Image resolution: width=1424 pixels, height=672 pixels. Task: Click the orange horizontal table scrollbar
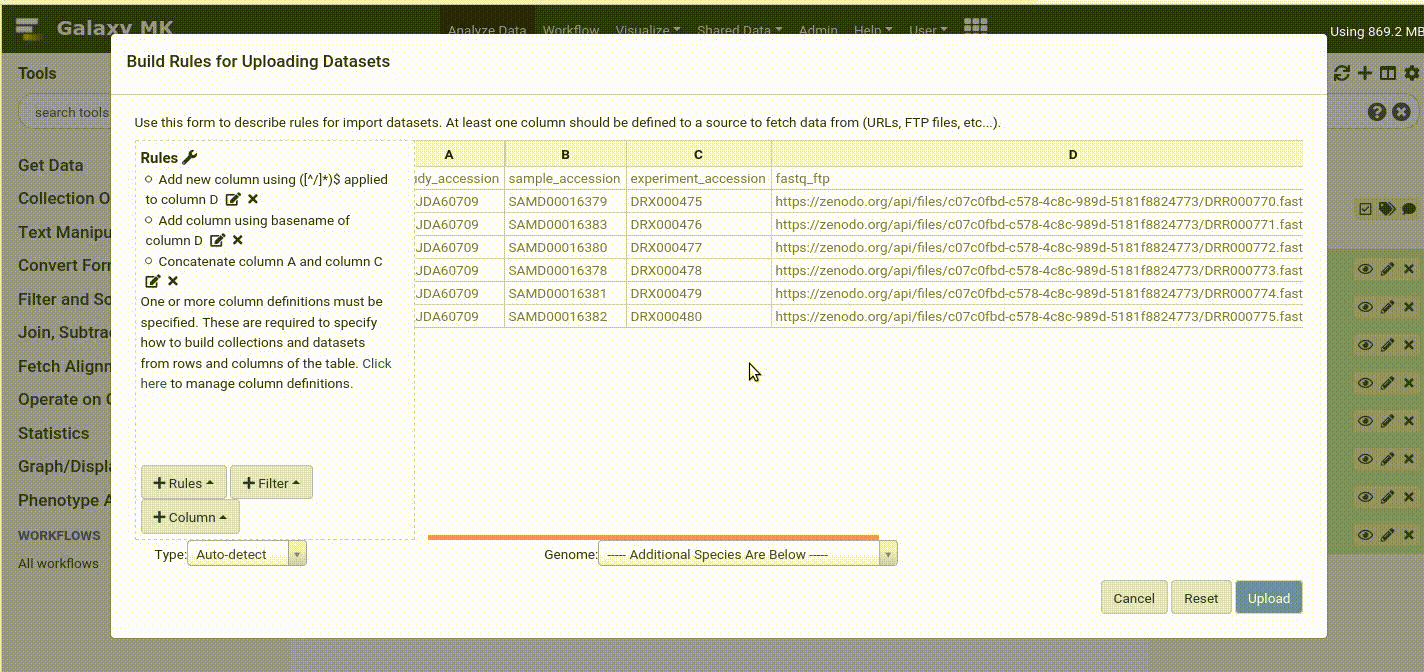[653, 537]
